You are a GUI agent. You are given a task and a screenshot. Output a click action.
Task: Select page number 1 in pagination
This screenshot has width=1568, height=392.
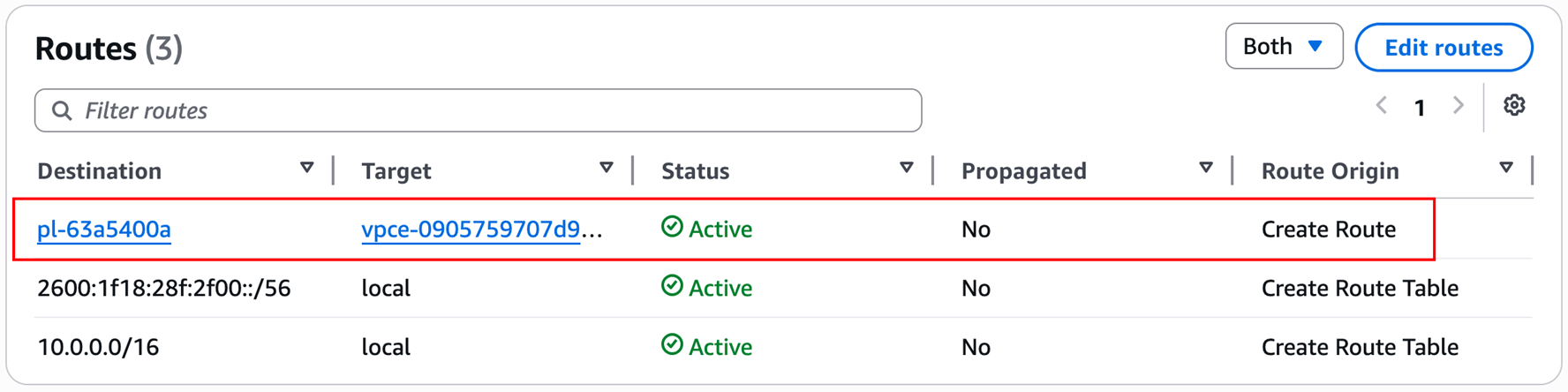click(1420, 108)
